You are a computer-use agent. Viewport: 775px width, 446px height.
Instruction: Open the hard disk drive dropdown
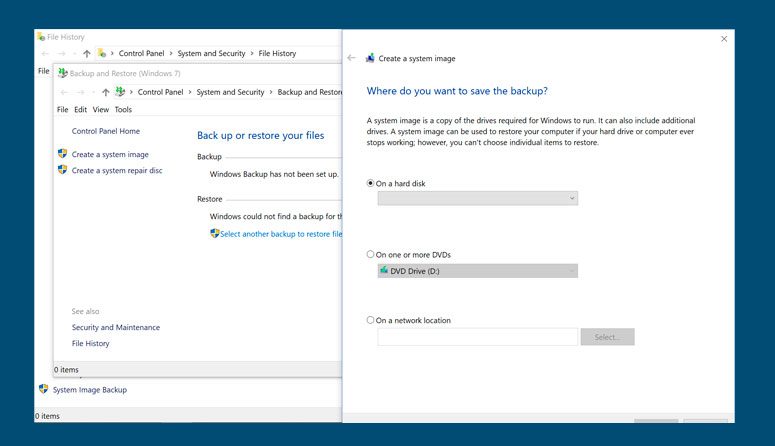click(477, 198)
